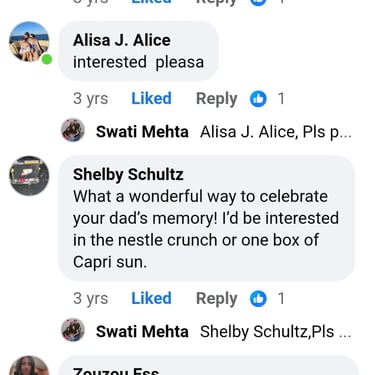Unlike Shelby Schultz's comment via Liked
Viewport: 375px width, 375px height.
coord(151,298)
